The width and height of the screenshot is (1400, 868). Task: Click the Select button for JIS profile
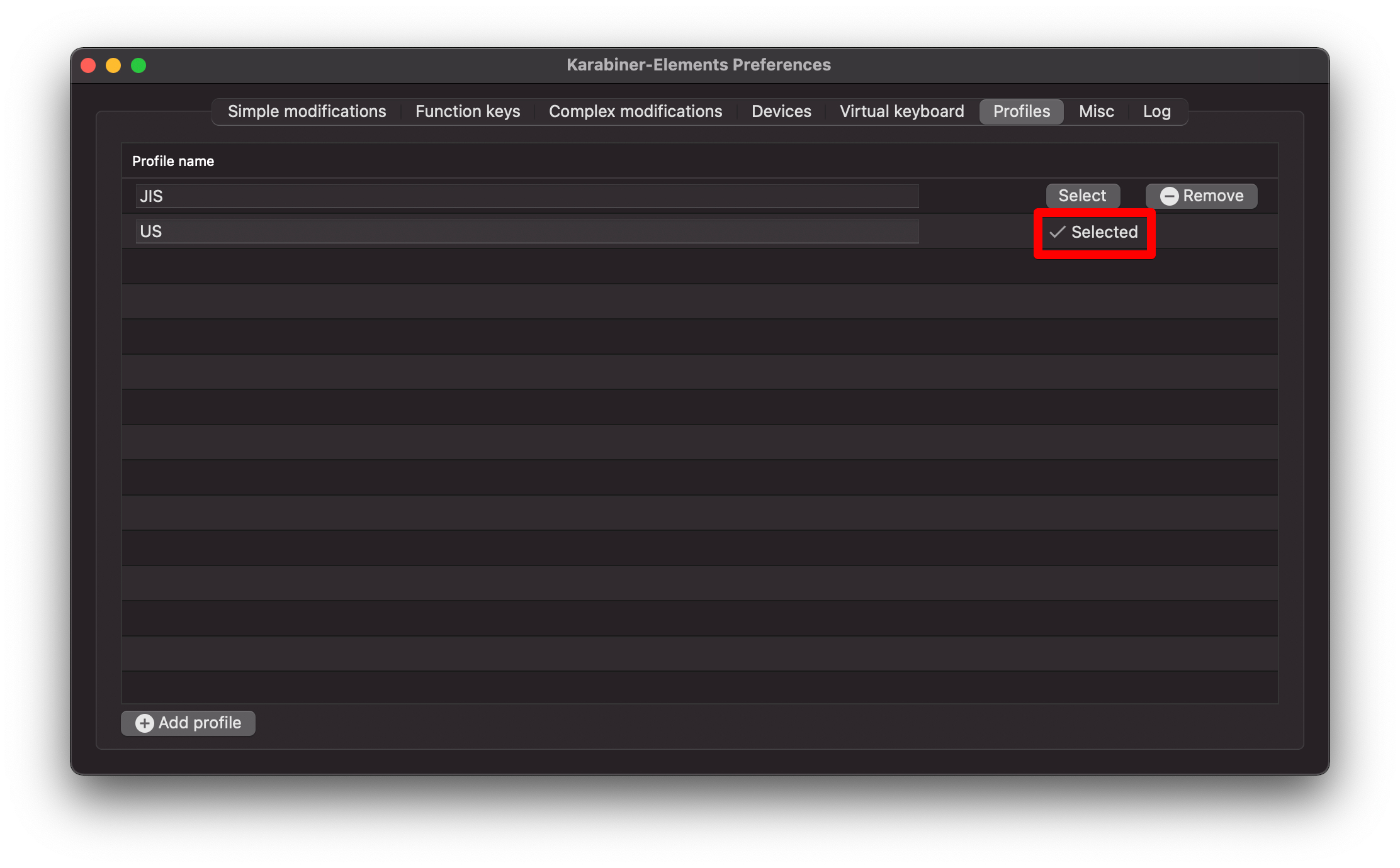tap(1083, 196)
